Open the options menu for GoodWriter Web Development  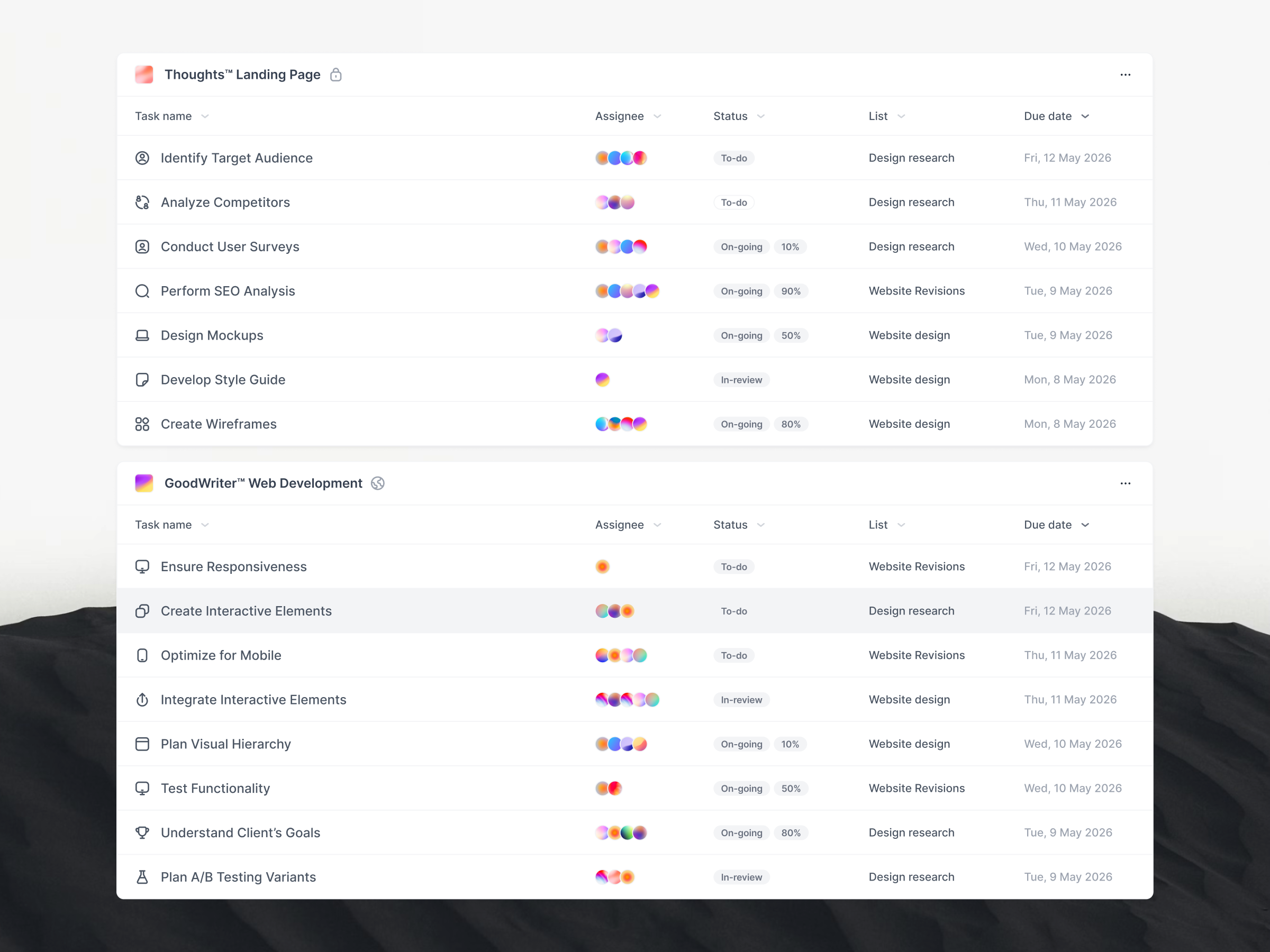pos(1126,483)
